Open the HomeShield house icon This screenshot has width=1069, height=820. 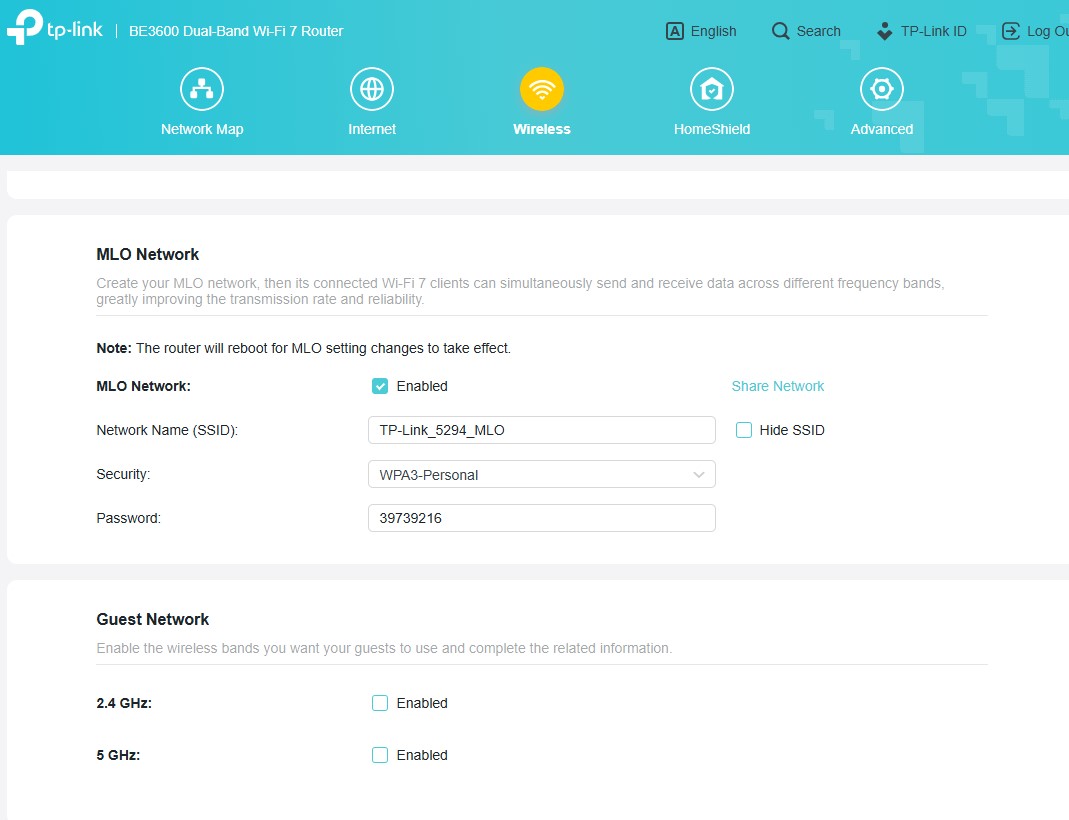click(712, 90)
